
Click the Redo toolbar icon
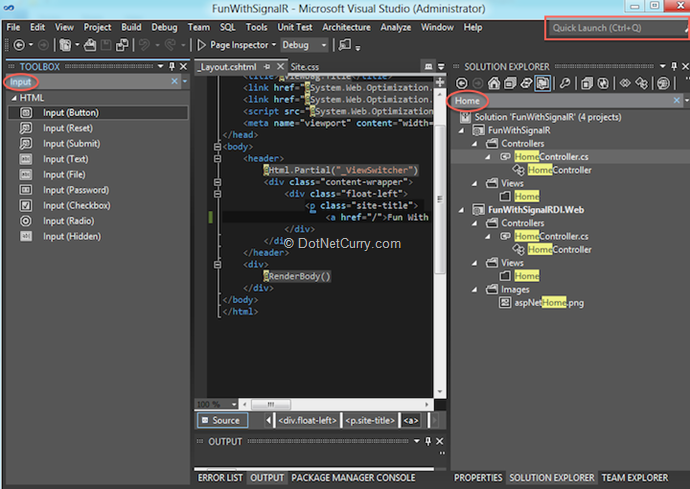pos(170,45)
